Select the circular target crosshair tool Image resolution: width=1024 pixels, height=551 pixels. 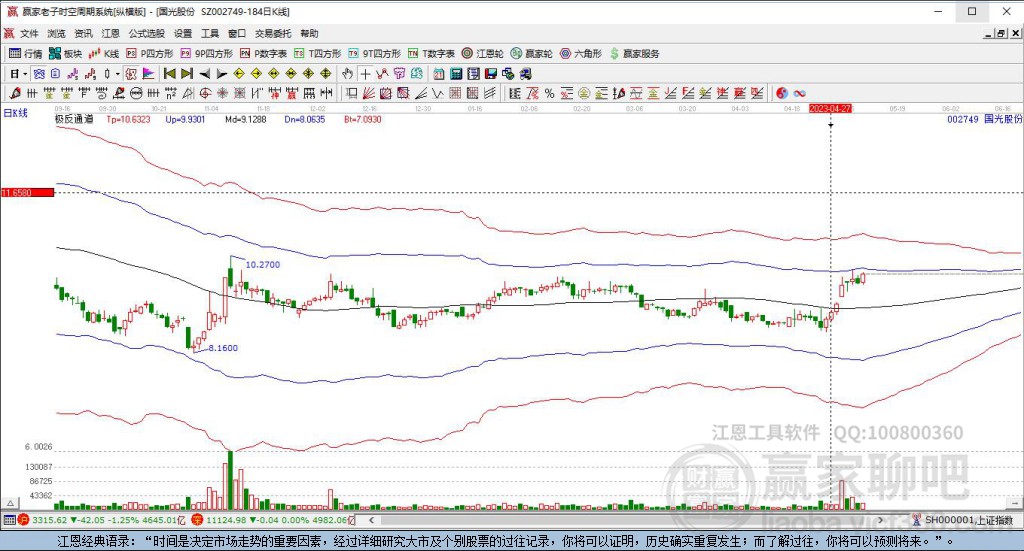coord(205,93)
